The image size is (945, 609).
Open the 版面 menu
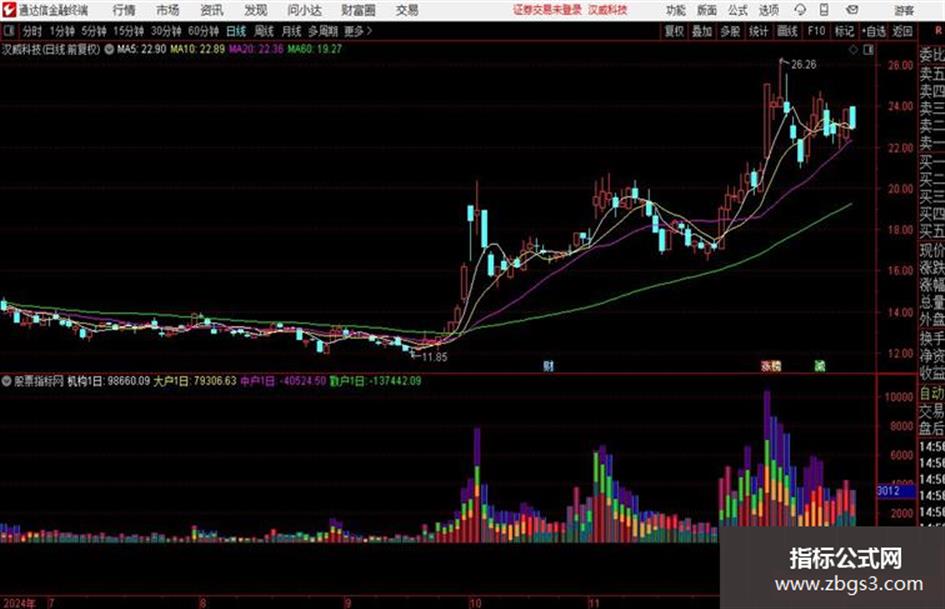pyautogui.click(x=707, y=10)
